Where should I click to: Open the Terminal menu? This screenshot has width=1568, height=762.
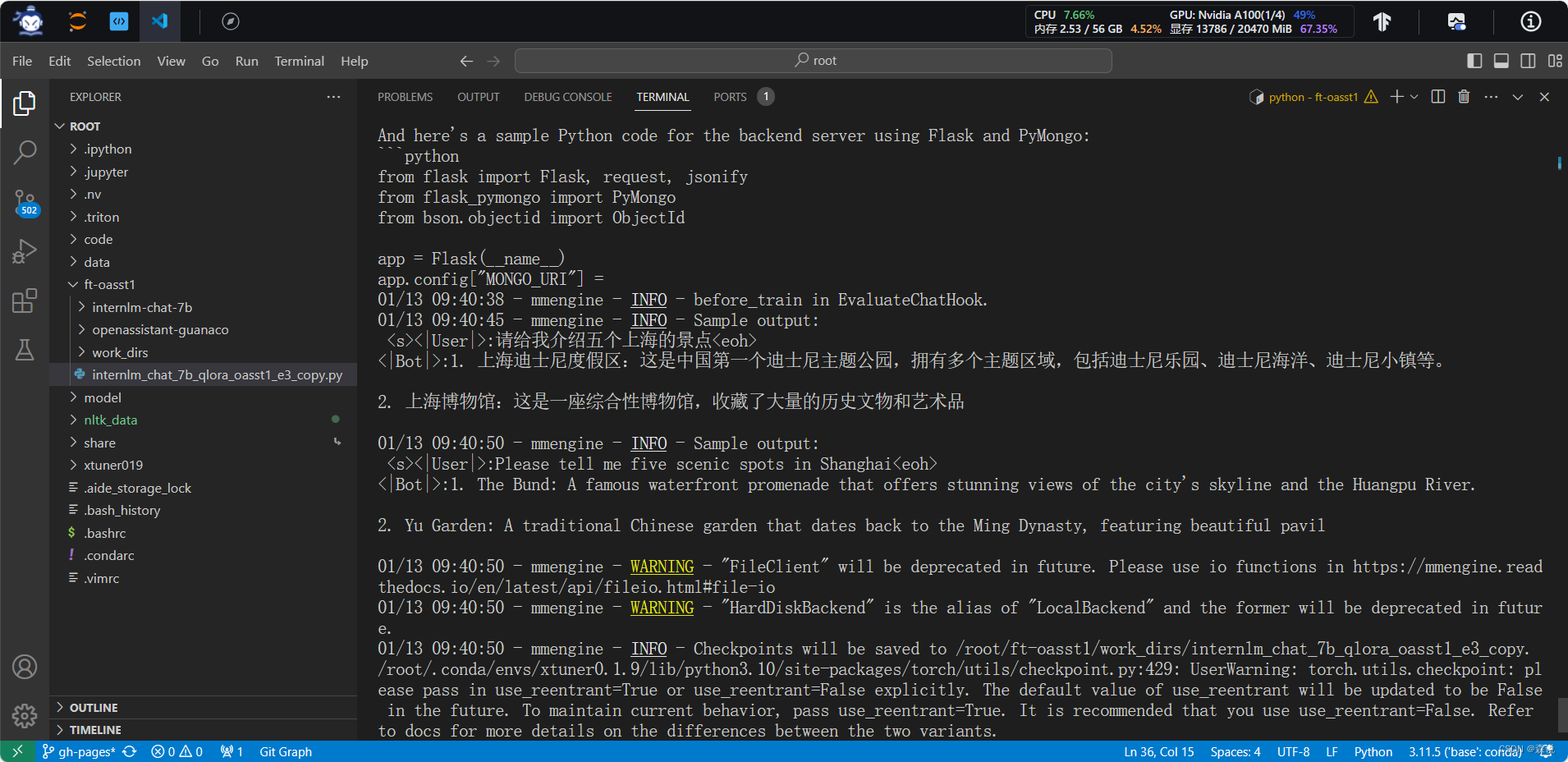point(299,61)
